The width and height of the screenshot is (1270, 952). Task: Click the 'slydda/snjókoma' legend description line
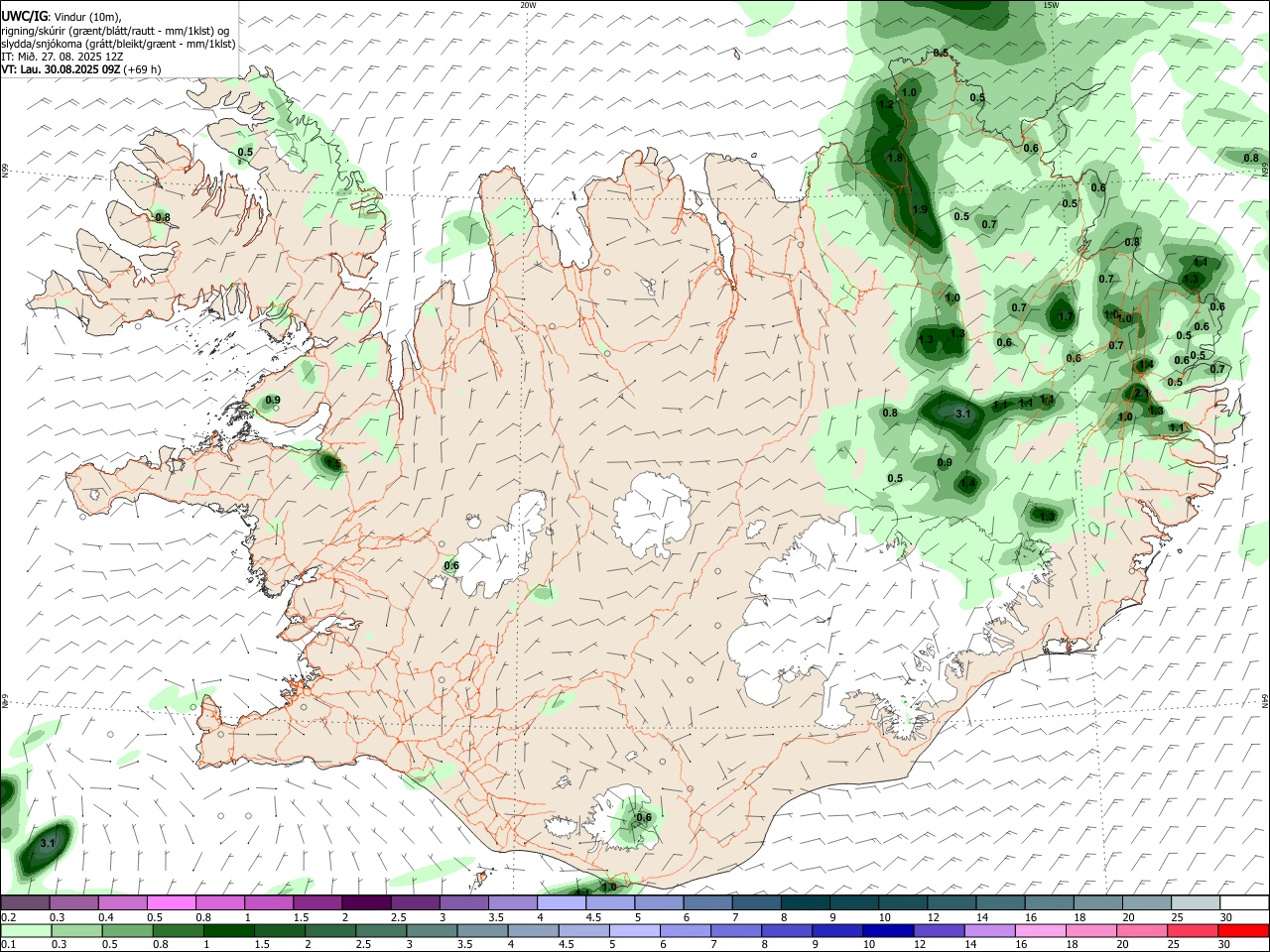pos(118,44)
